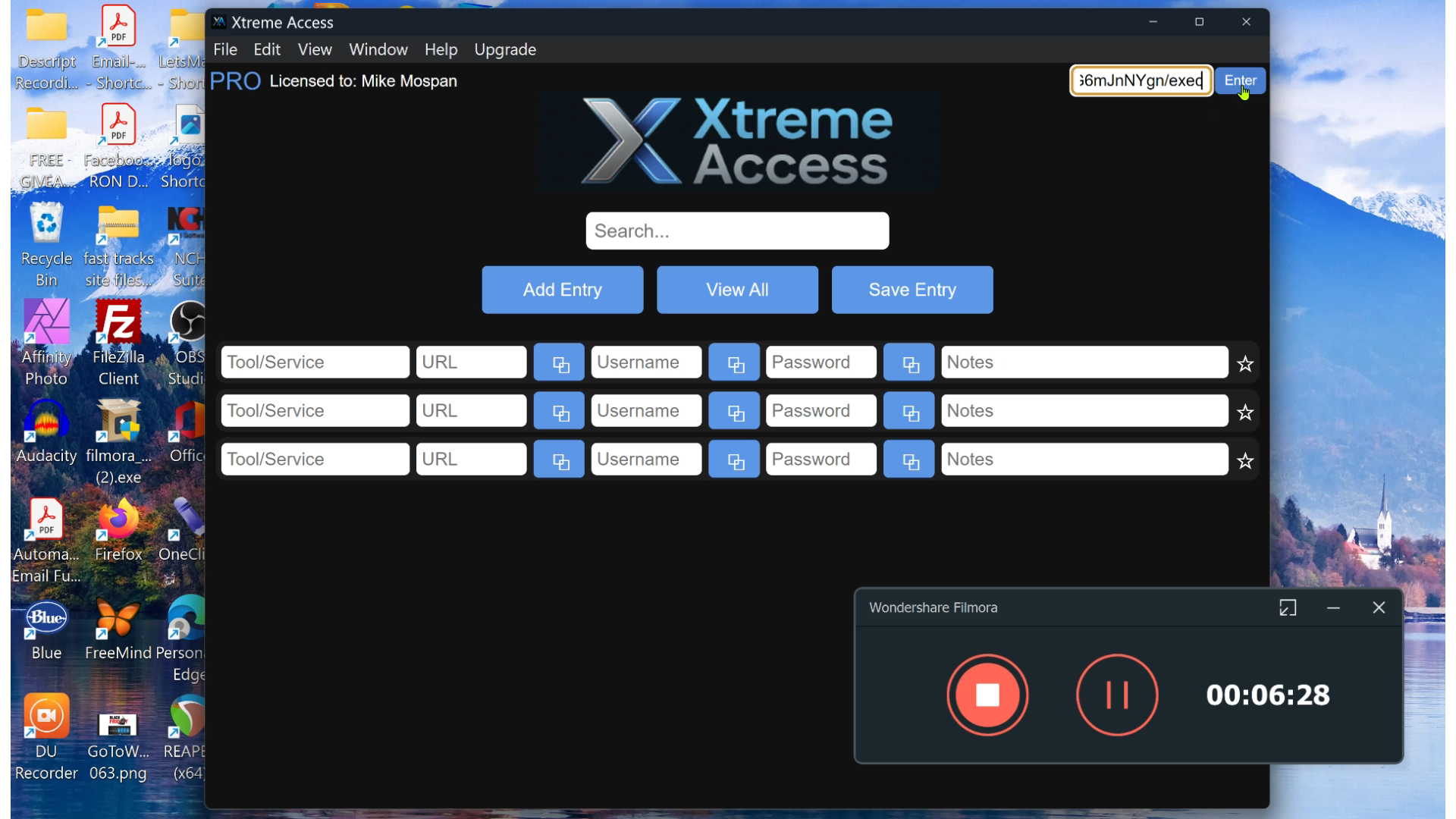Select the DU Recorder desktop icon
The image size is (1456, 819).
46,737
